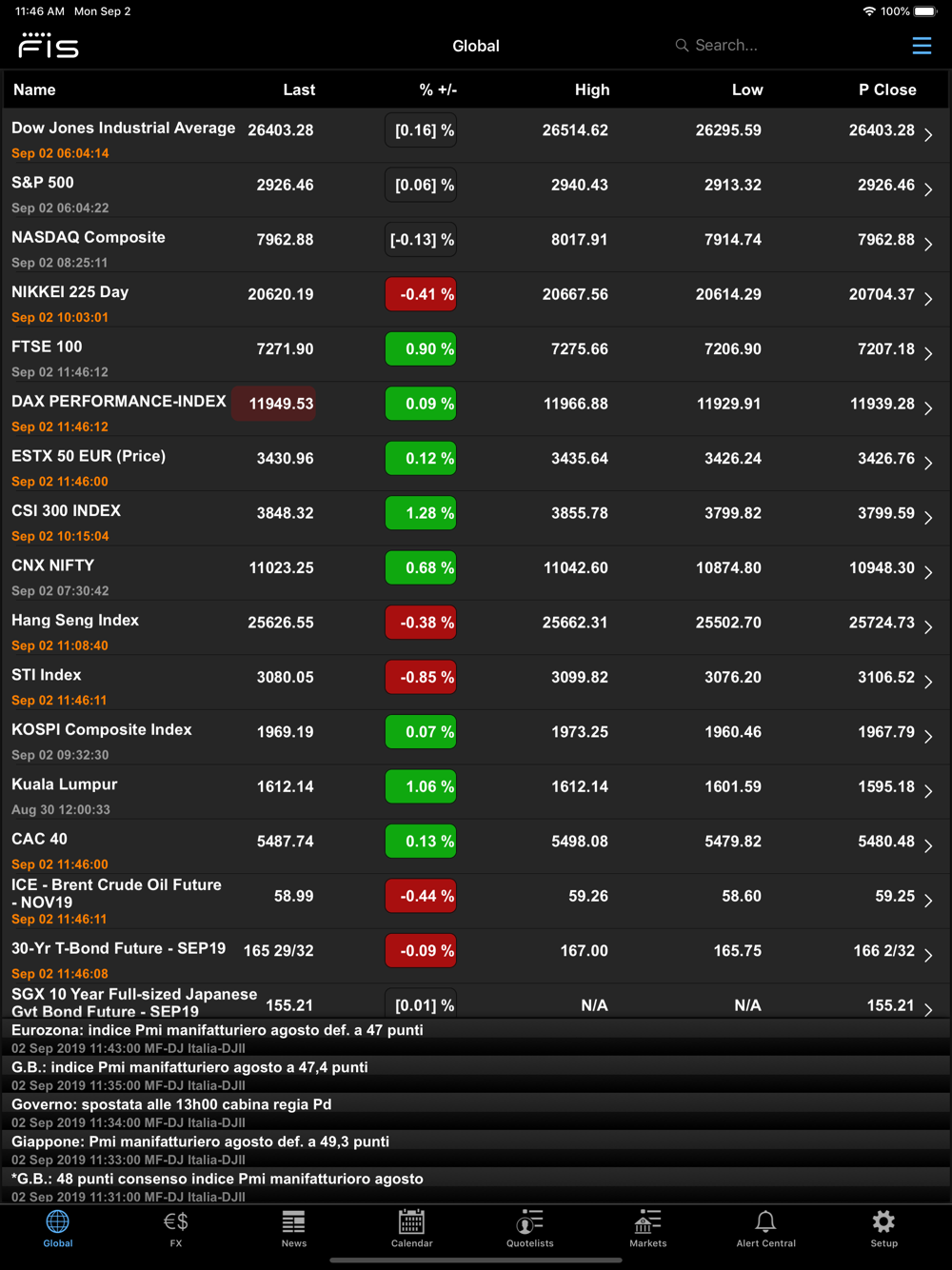Expand NIKKEI 225 Day row chevron
Screen dimensions: 952x1270
pyautogui.click(x=928, y=299)
